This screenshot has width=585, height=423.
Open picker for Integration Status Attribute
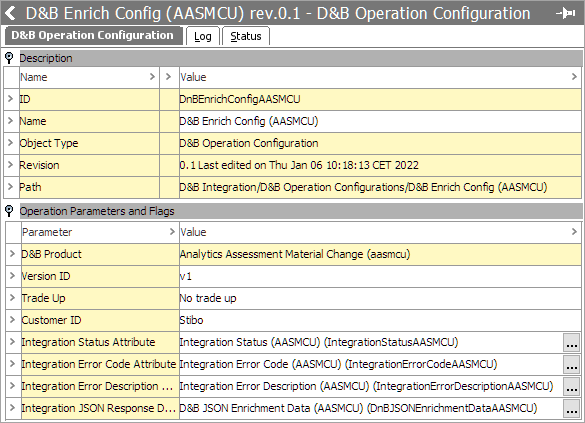(x=572, y=343)
